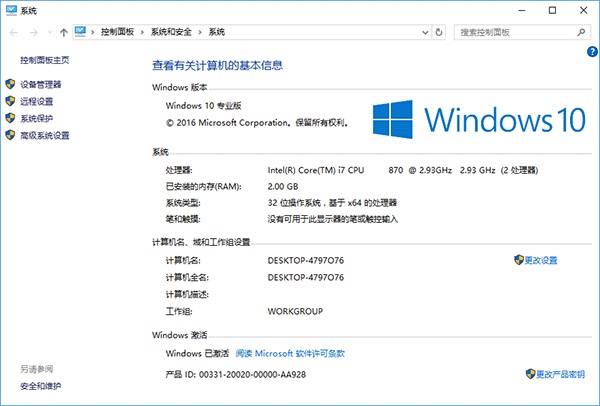Image resolution: width=600 pixels, height=406 pixels.
Task: Click the magnifier search icon
Action: pyautogui.click(x=581, y=33)
